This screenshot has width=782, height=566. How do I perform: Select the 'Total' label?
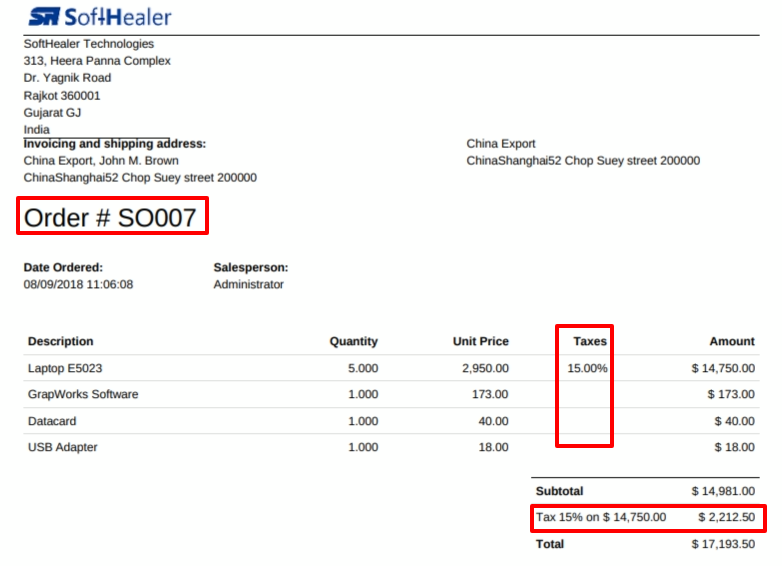coord(550,544)
